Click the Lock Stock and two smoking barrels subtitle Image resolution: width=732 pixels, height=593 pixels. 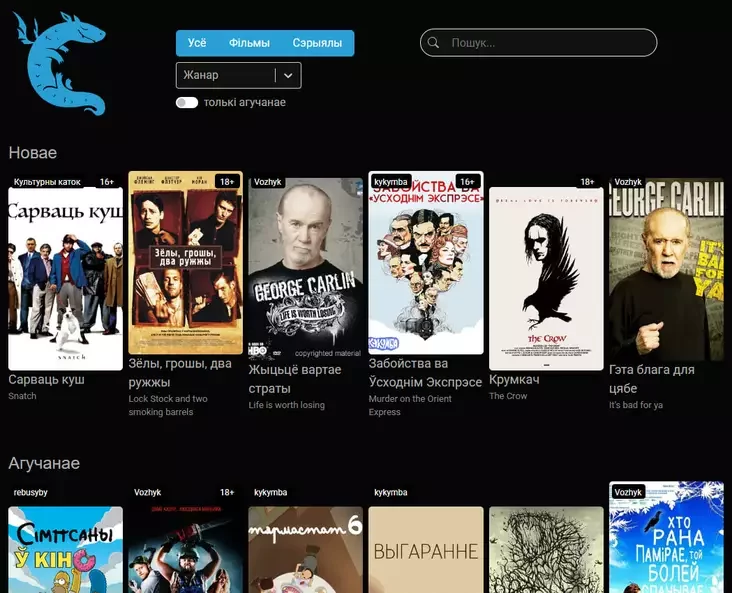pos(168,405)
